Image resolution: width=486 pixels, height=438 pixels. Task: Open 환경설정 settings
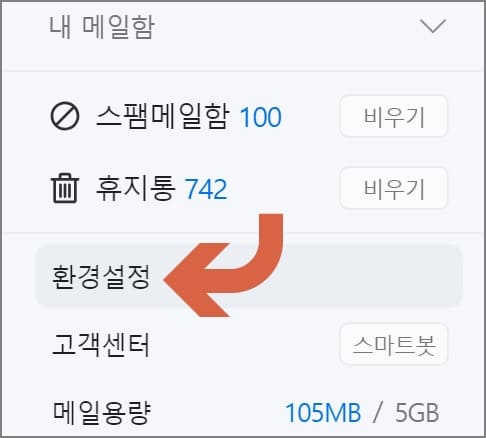pyautogui.click(x=101, y=276)
